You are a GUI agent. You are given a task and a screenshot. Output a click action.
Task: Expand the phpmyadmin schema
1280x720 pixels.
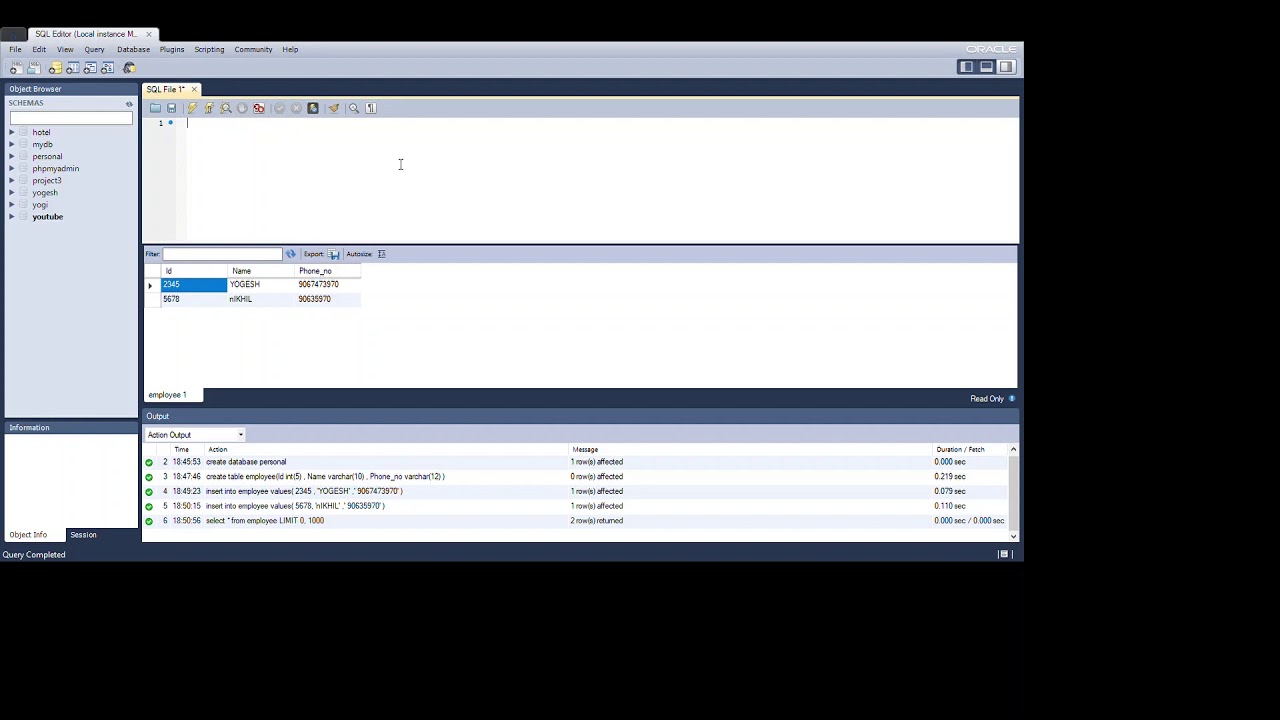click(12, 168)
